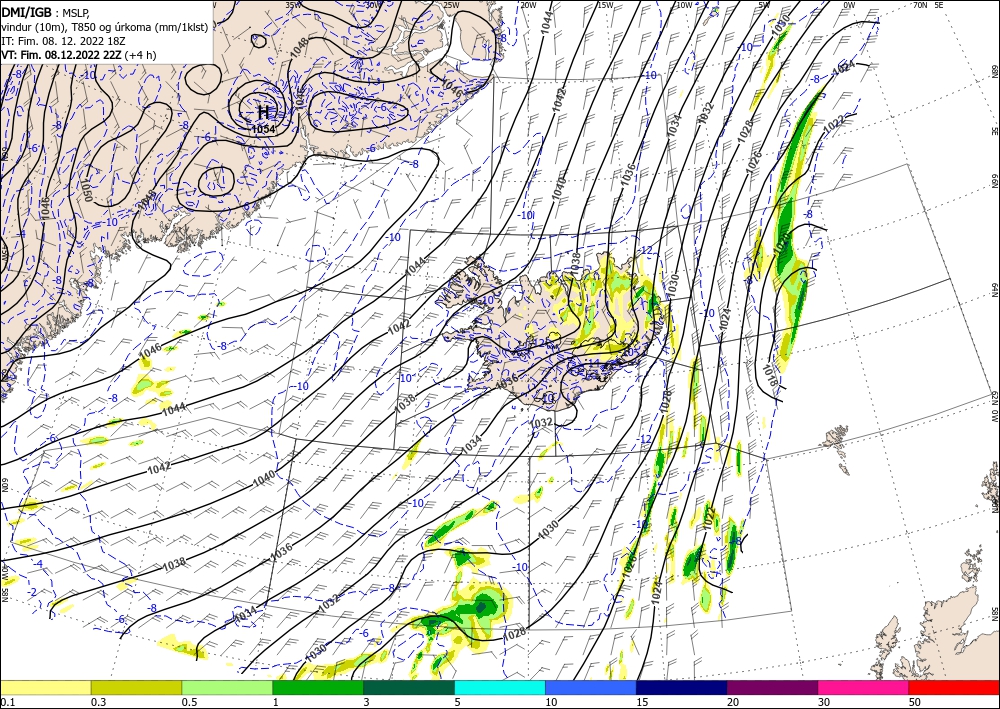Click the 35W longitude label
1000x709 pixels.
[x=293, y=5]
